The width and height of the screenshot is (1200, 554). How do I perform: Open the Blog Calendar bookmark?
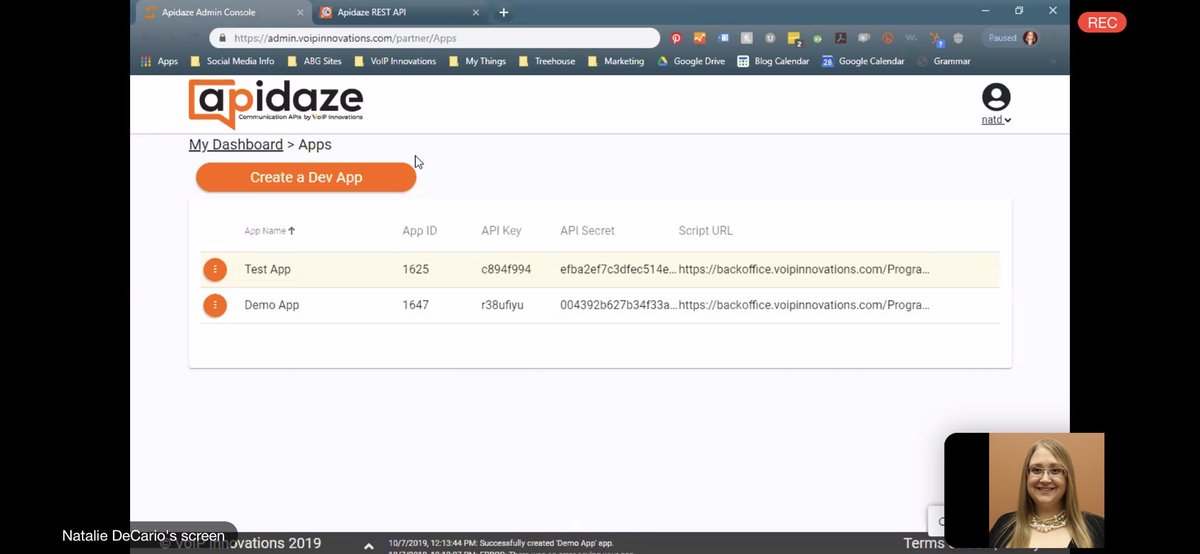pos(772,61)
